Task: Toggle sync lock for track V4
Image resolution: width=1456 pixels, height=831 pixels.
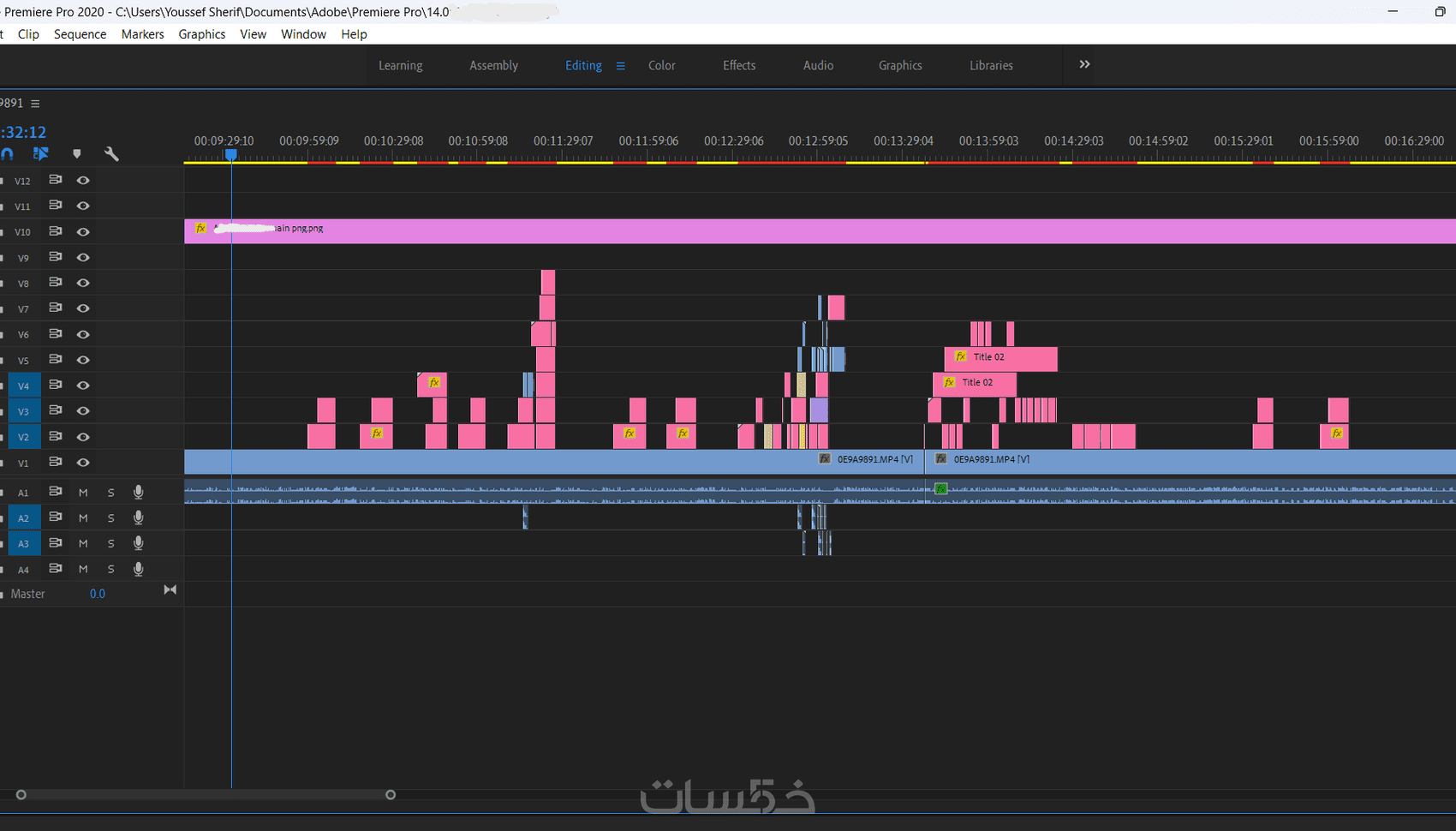Action: pyautogui.click(x=56, y=385)
